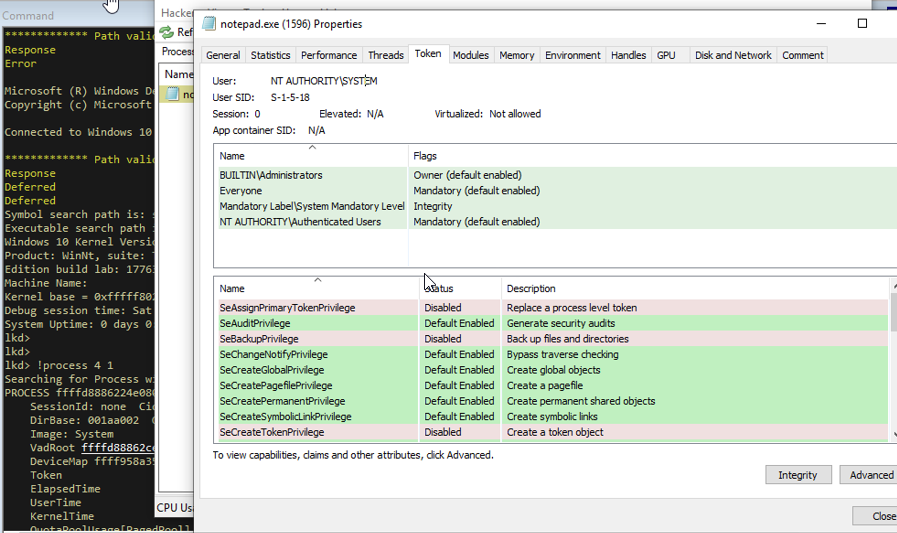Select the Token tab
The width and height of the screenshot is (897, 533).
tap(428, 54)
